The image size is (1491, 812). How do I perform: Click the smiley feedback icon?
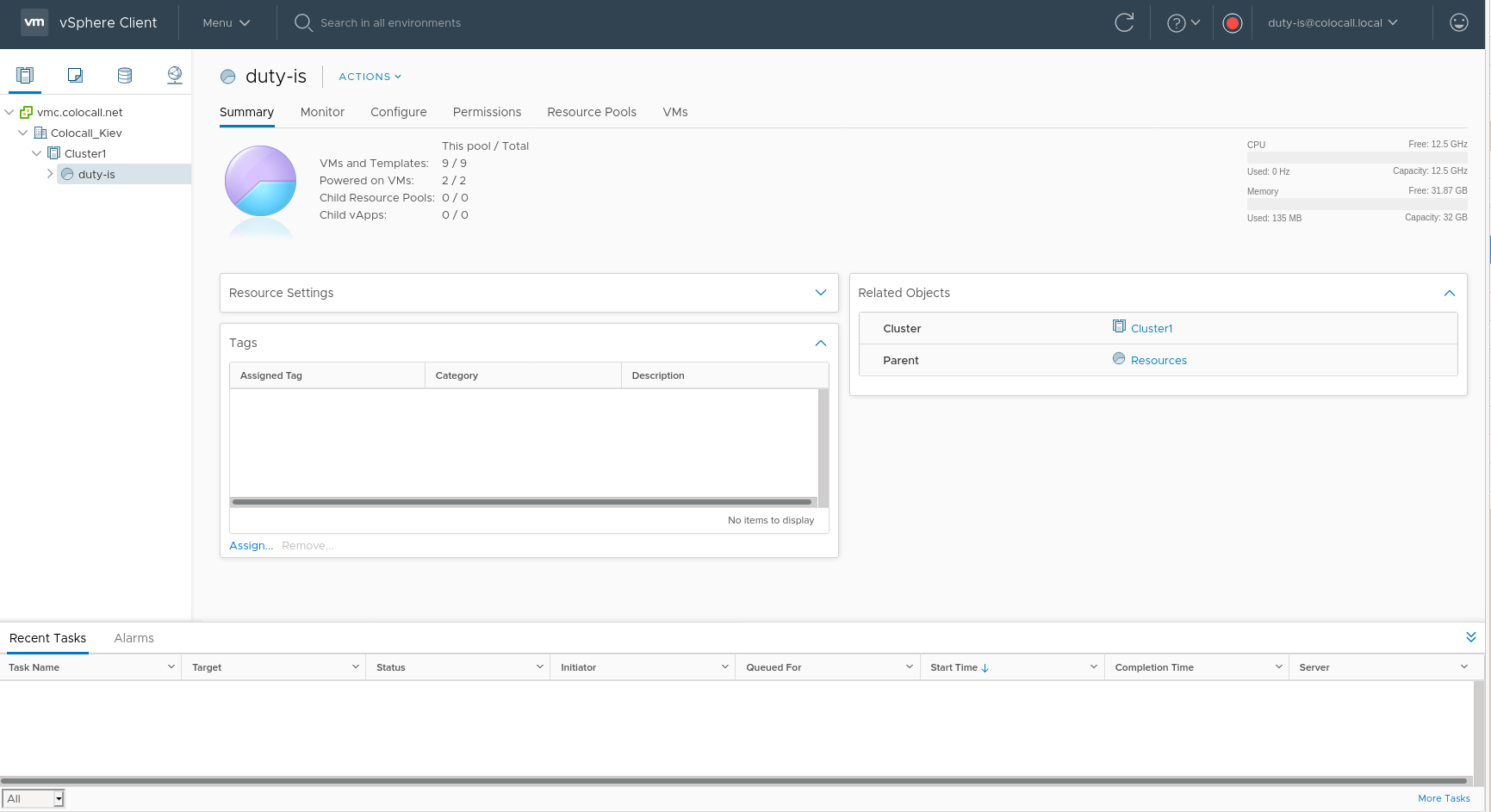tap(1458, 23)
